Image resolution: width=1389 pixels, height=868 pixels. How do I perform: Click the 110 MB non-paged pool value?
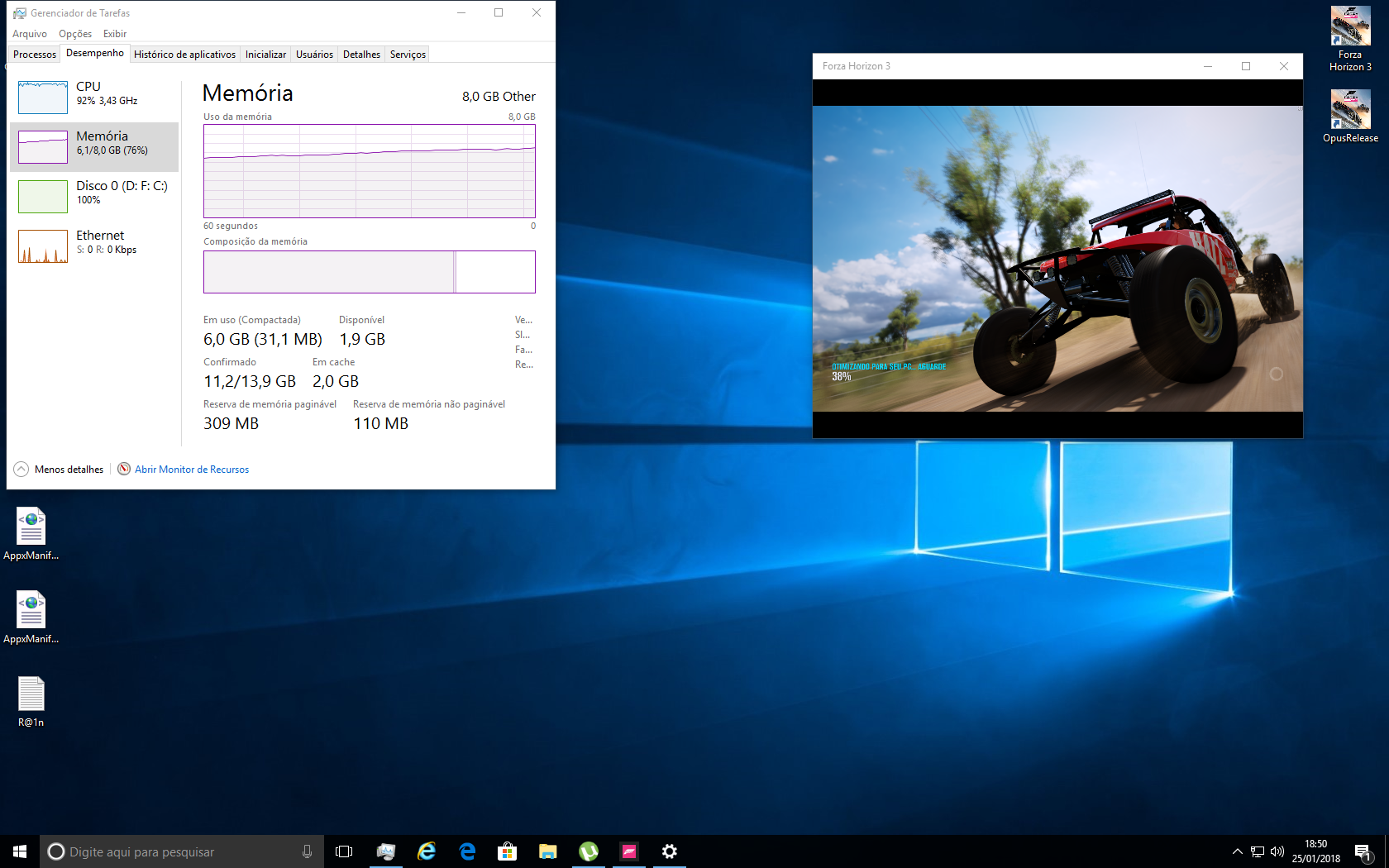[x=381, y=423]
